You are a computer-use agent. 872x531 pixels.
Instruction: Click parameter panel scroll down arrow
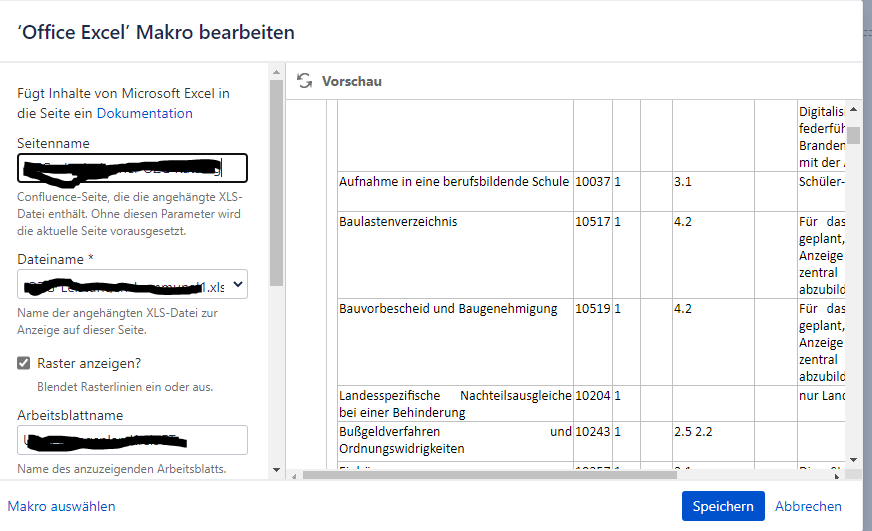[x=276, y=470]
